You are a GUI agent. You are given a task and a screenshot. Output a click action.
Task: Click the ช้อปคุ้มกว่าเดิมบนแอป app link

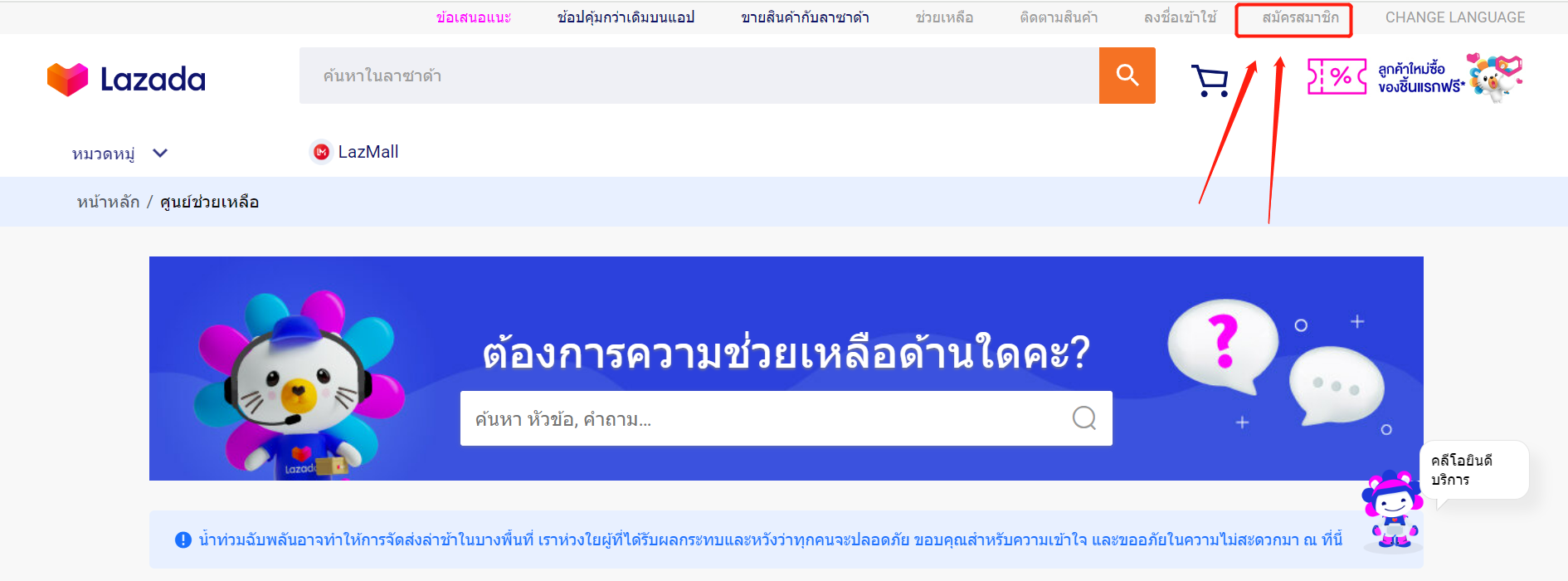click(626, 17)
